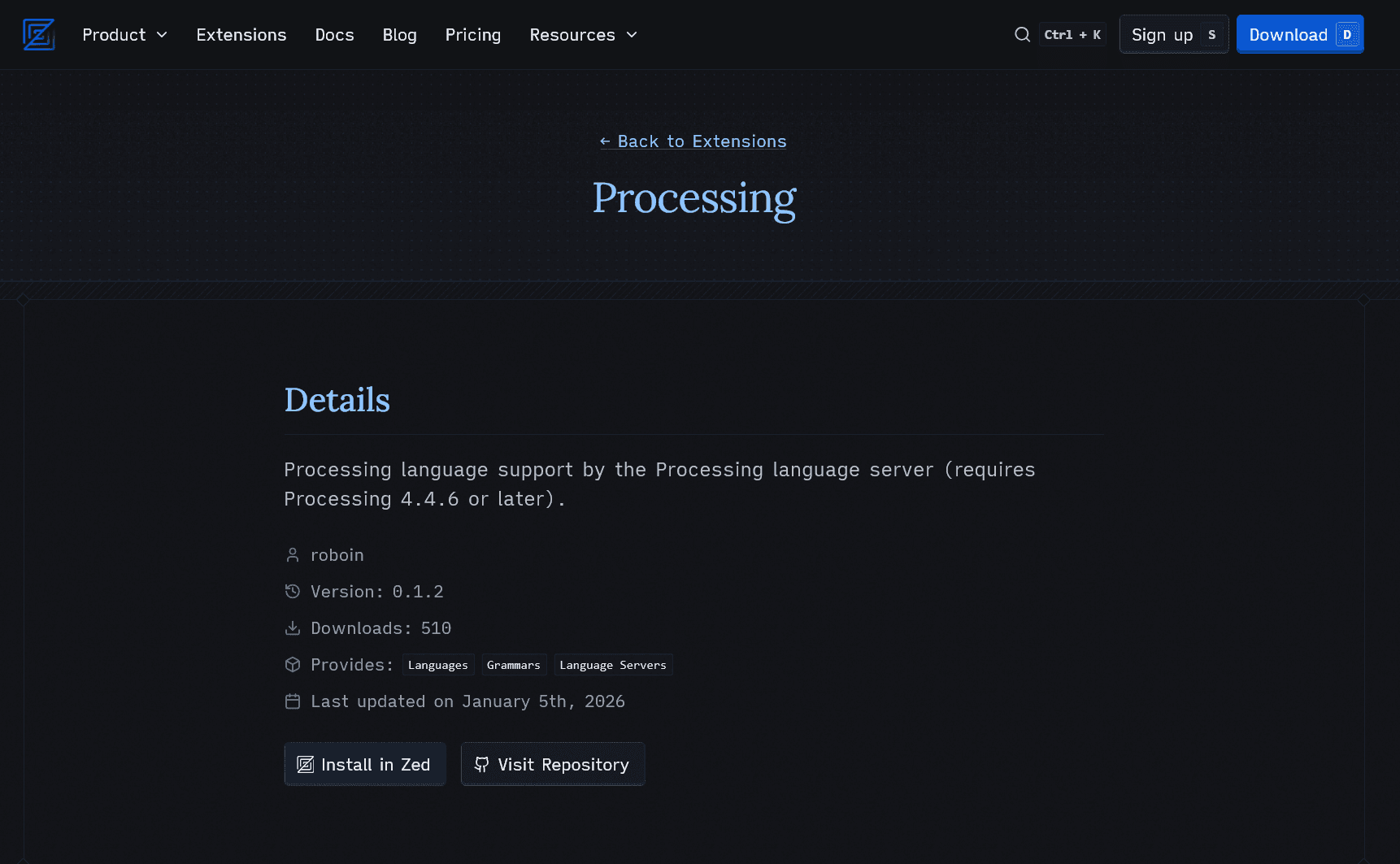Expand the Resources dropdown chevron

632,35
